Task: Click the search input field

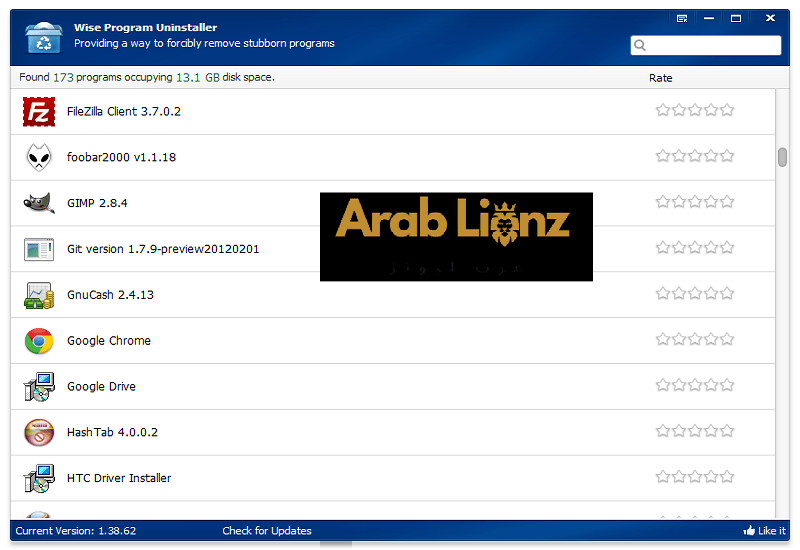Action: [706, 45]
